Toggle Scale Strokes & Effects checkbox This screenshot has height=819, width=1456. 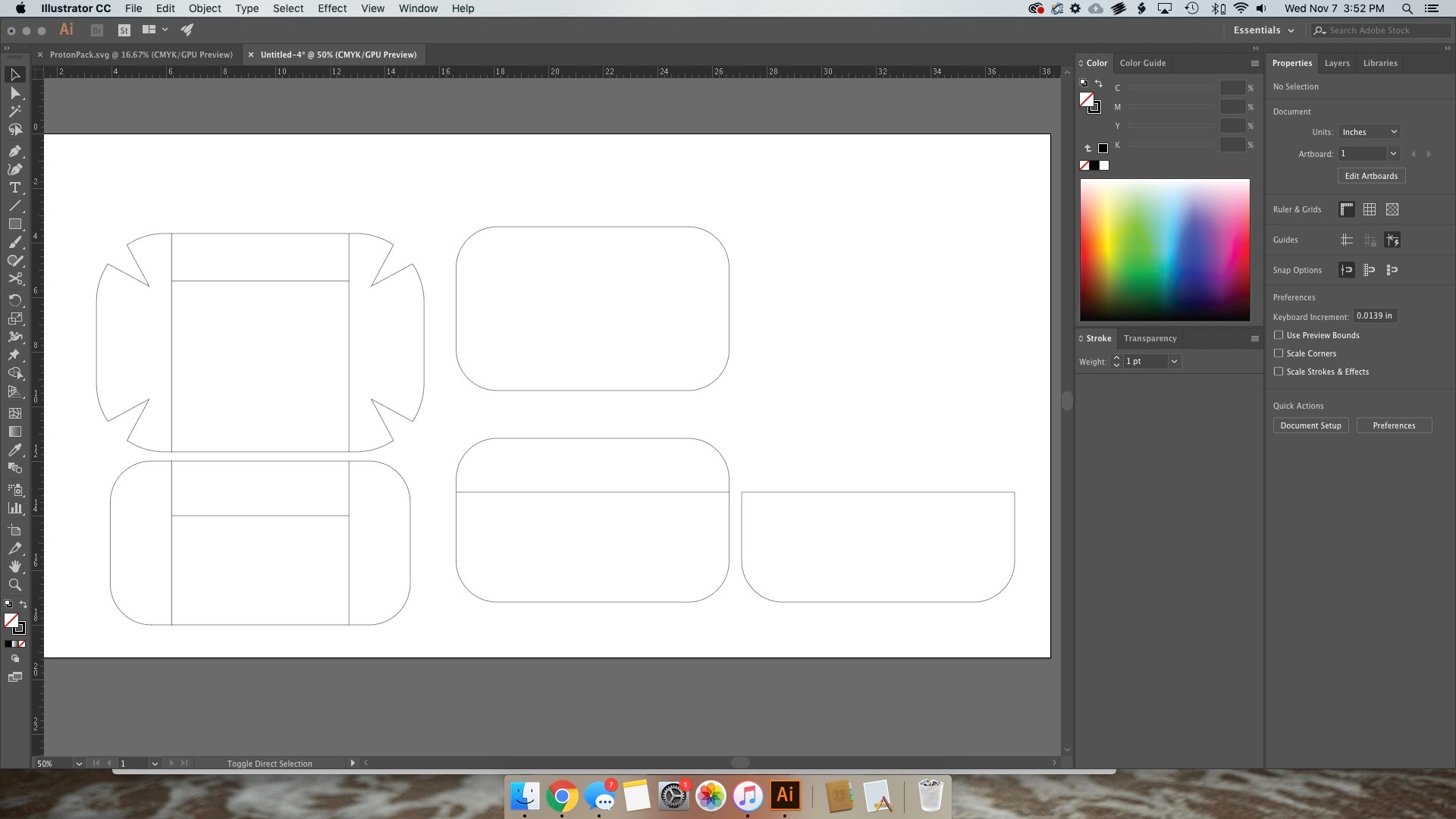[1279, 372]
